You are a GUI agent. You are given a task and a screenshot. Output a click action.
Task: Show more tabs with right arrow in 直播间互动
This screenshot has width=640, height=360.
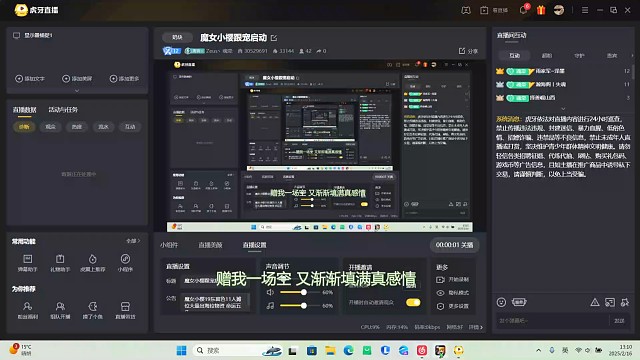[632, 56]
